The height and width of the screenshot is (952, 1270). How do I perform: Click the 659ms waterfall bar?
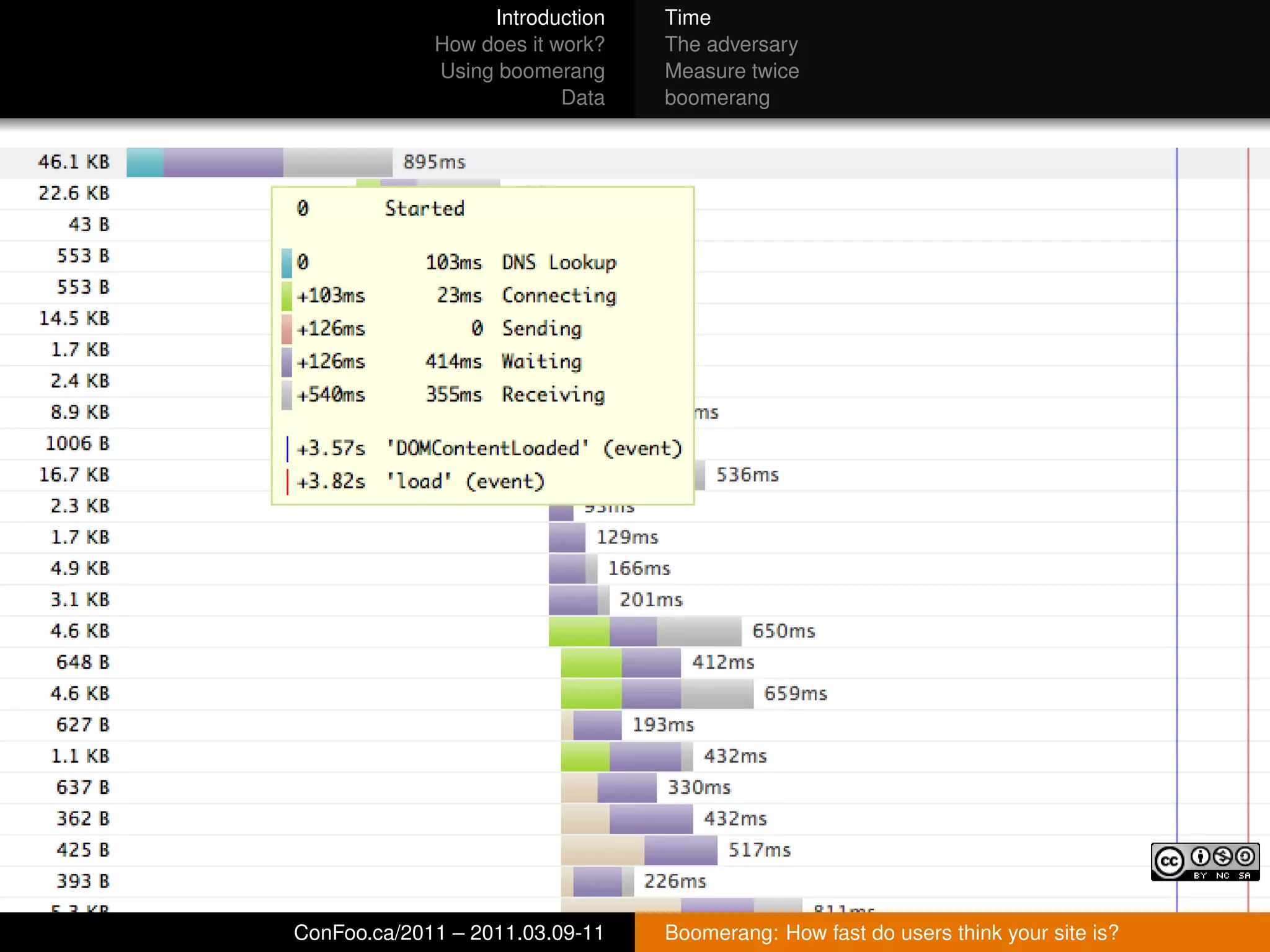tap(657, 694)
